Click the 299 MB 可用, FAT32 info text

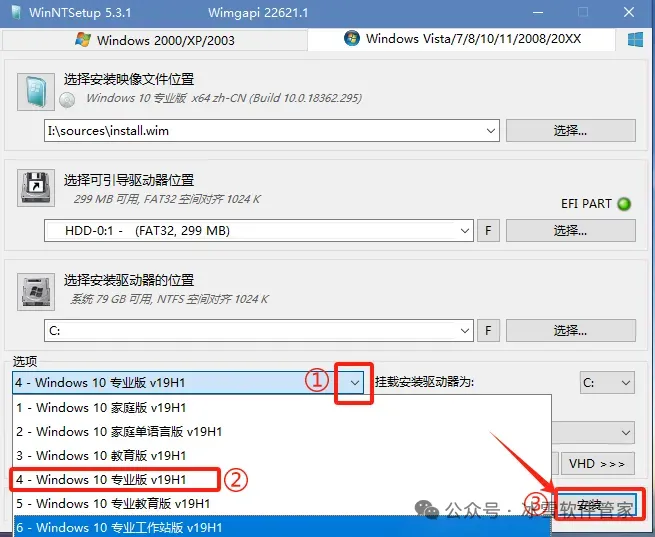(167, 199)
